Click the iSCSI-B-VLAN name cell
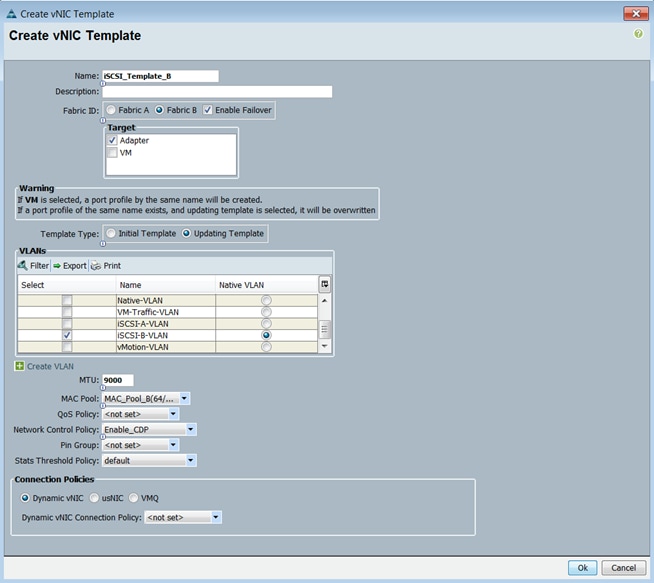The width and height of the screenshot is (654, 583). (x=166, y=335)
